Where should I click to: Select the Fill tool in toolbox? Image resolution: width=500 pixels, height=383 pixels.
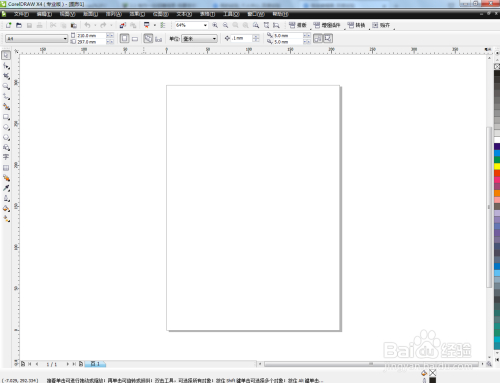click(6, 209)
